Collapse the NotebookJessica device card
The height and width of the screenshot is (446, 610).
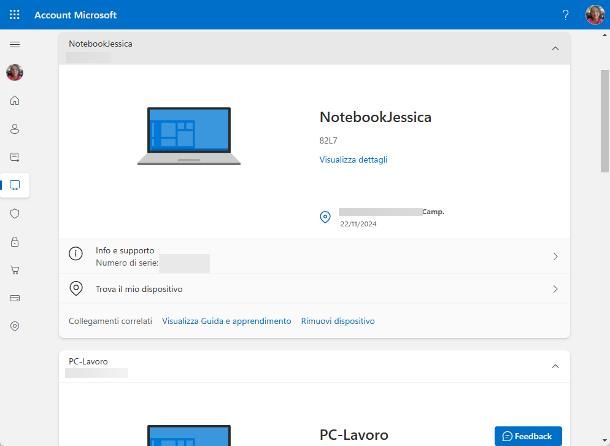pos(555,49)
